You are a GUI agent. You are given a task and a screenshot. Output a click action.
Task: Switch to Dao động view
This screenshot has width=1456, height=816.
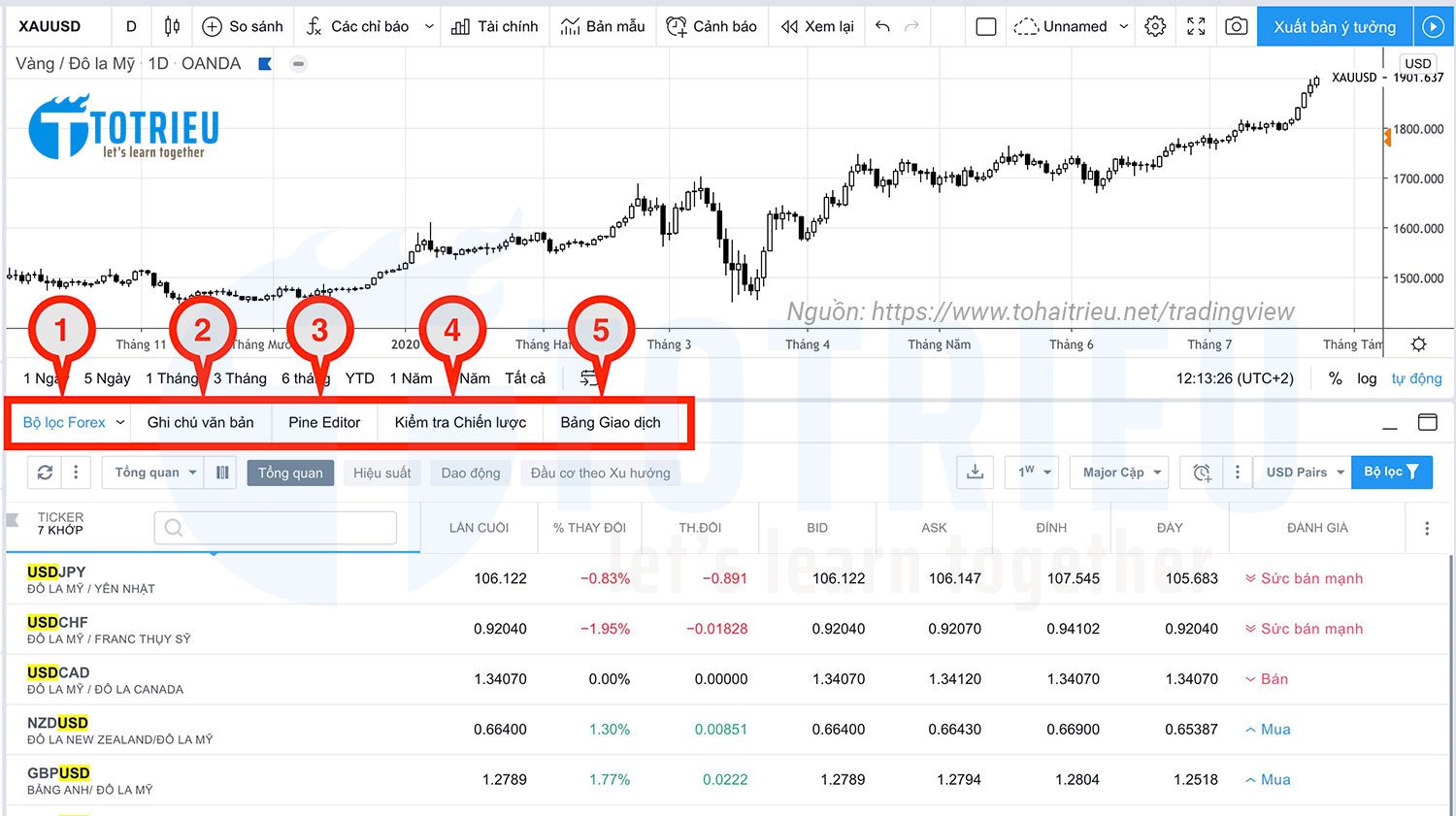pyautogui.click(x=471, y=473)
